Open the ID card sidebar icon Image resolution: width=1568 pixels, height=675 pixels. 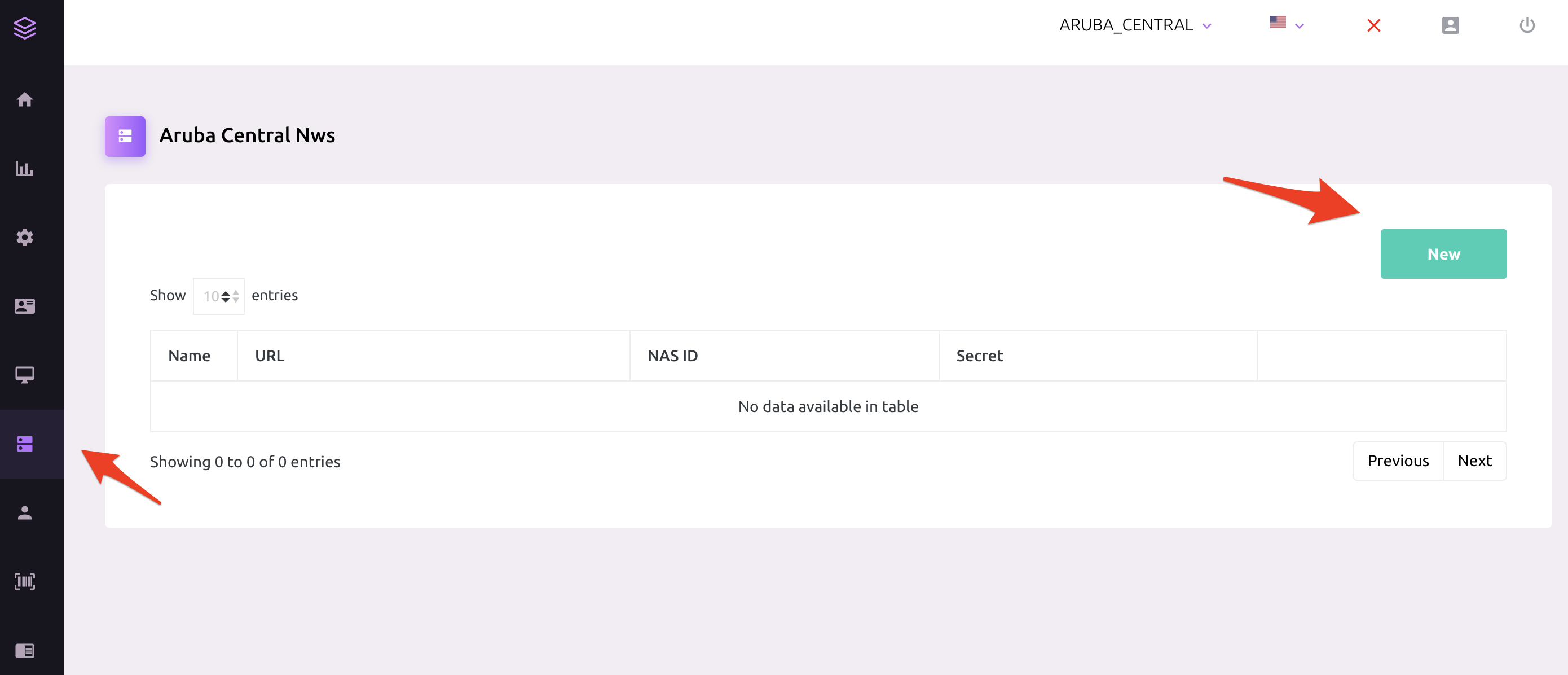(x=25, y=306)
